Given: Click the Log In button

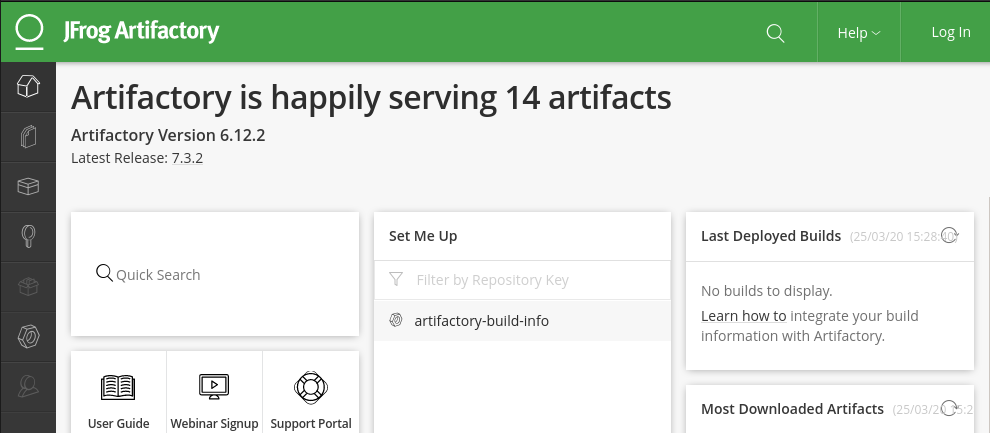Looking at the screenshot, I should (950, 32).
